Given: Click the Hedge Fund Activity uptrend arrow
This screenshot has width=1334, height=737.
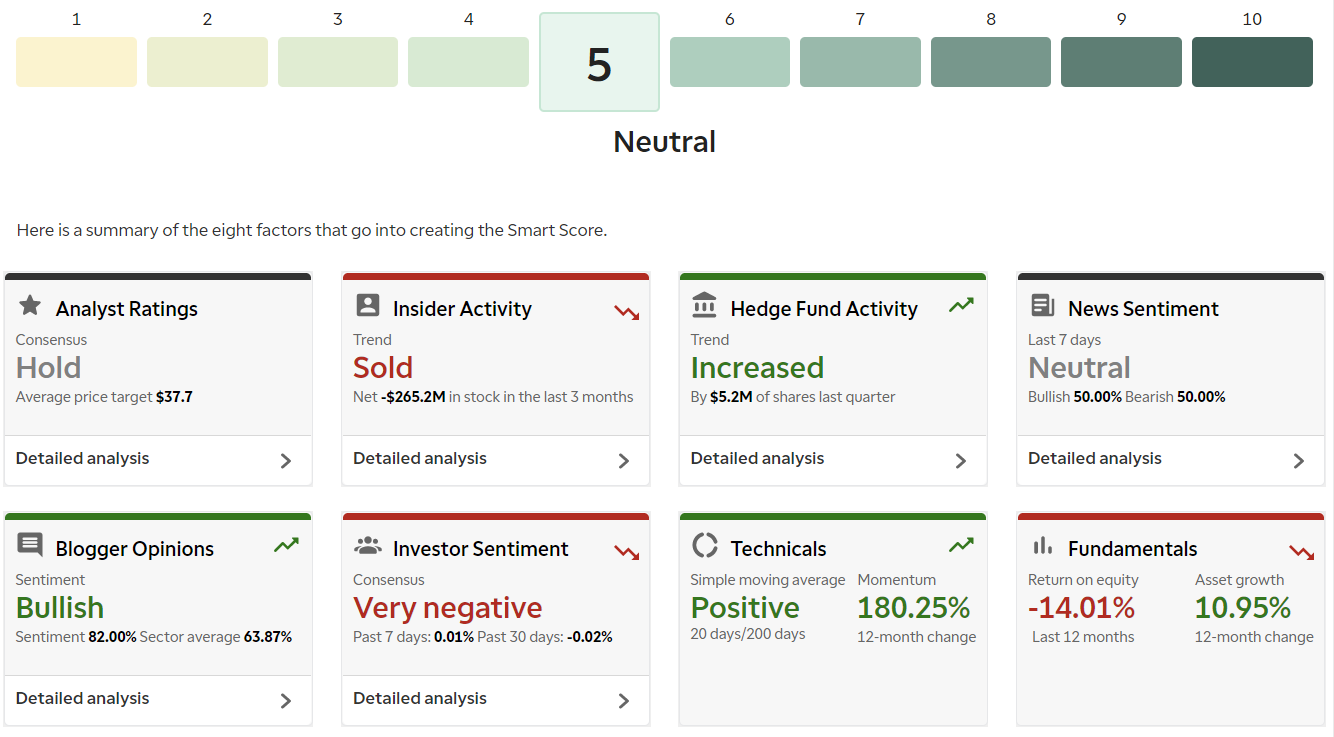Looking at the screenshot, I should pos(961,306).
